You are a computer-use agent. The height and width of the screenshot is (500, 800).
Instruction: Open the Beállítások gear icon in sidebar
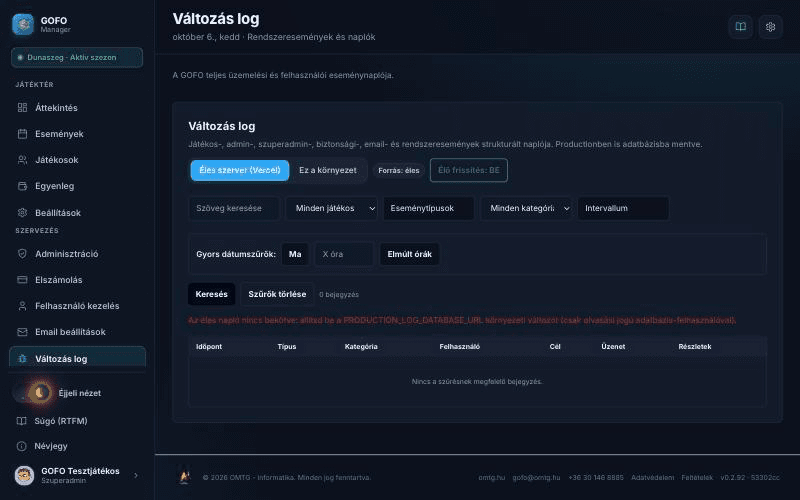(x=22, y=212)
